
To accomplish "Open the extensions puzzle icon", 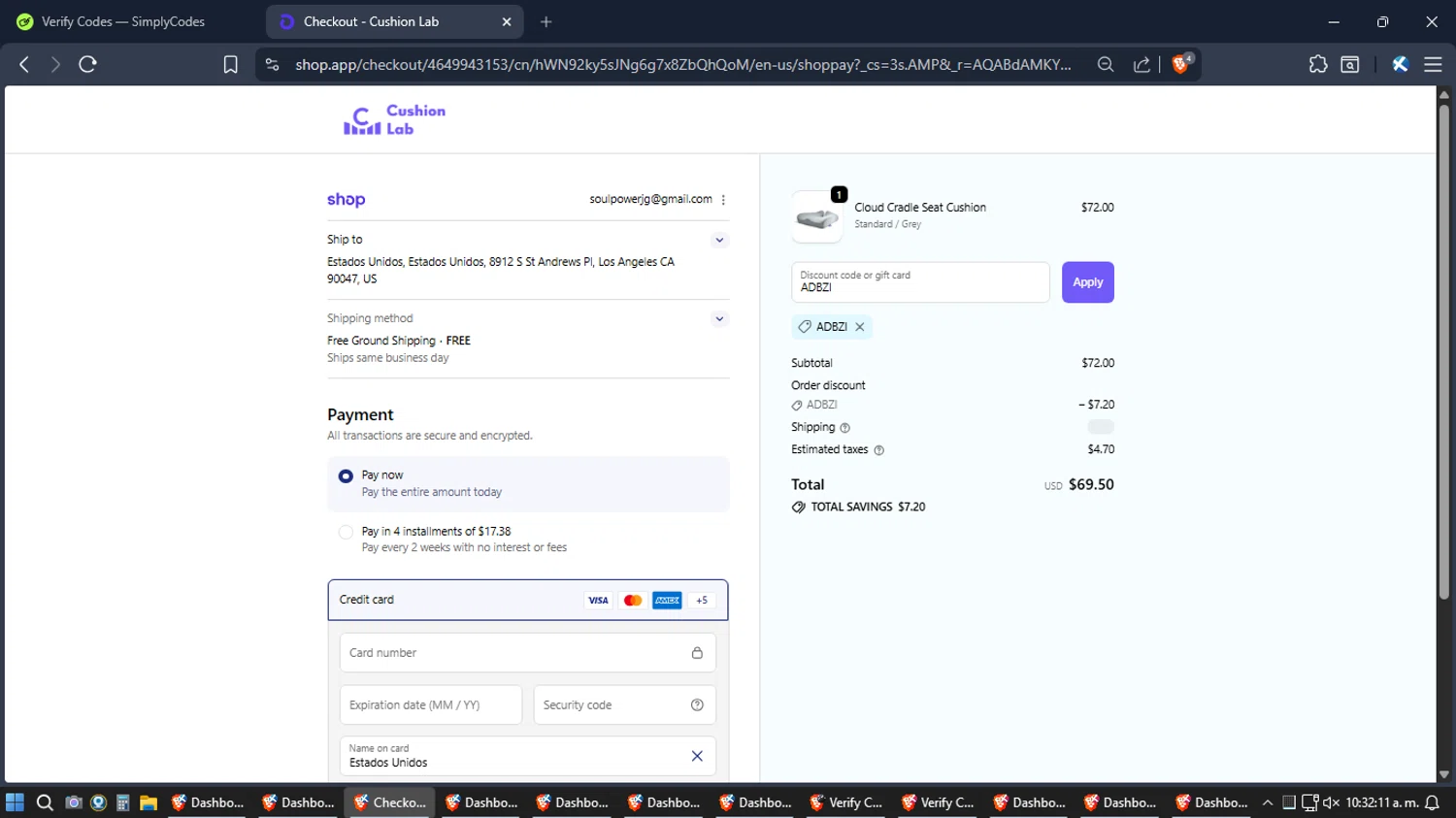I will point(1317,64).
